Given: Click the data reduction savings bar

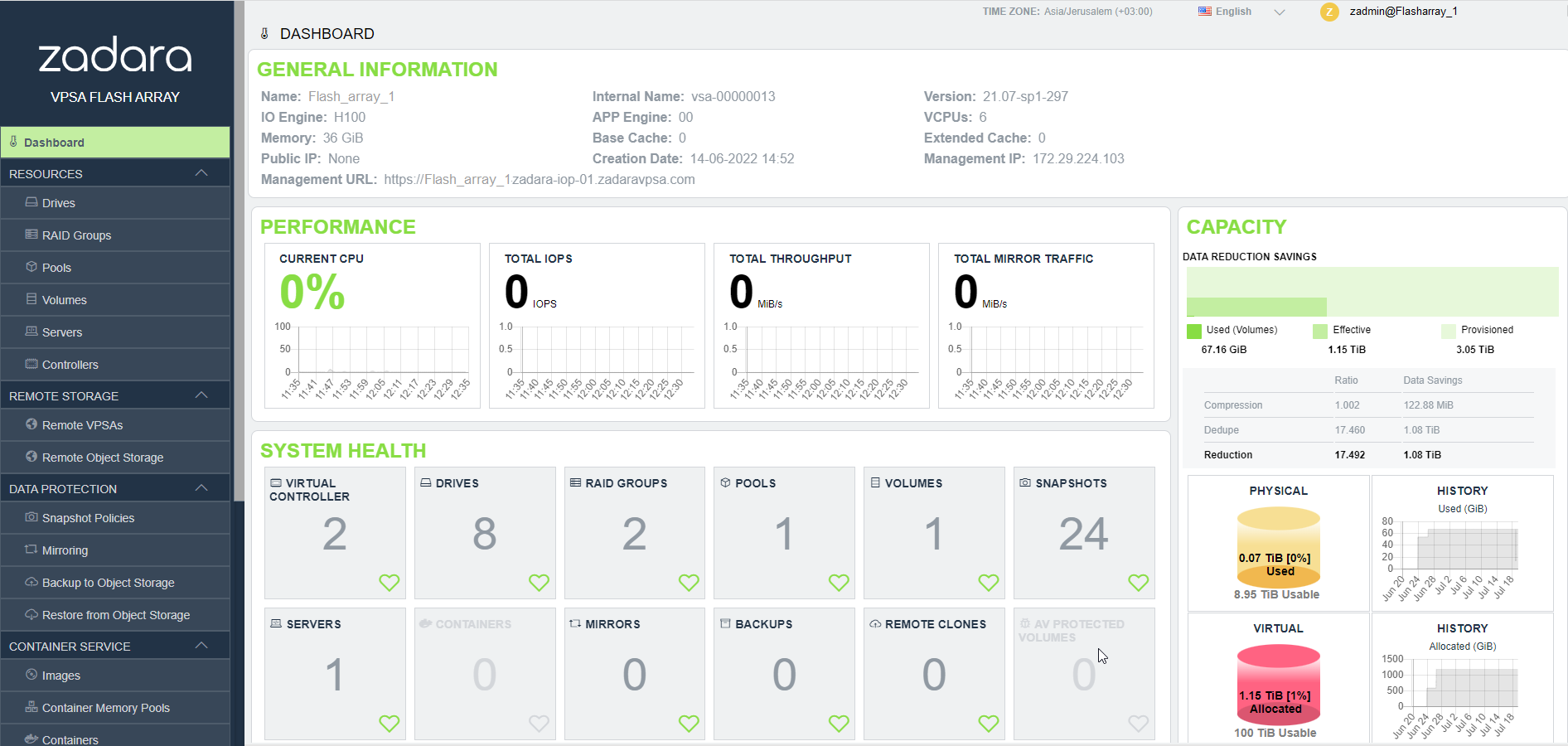Looking at the screenshot, I should point(1372,291).
